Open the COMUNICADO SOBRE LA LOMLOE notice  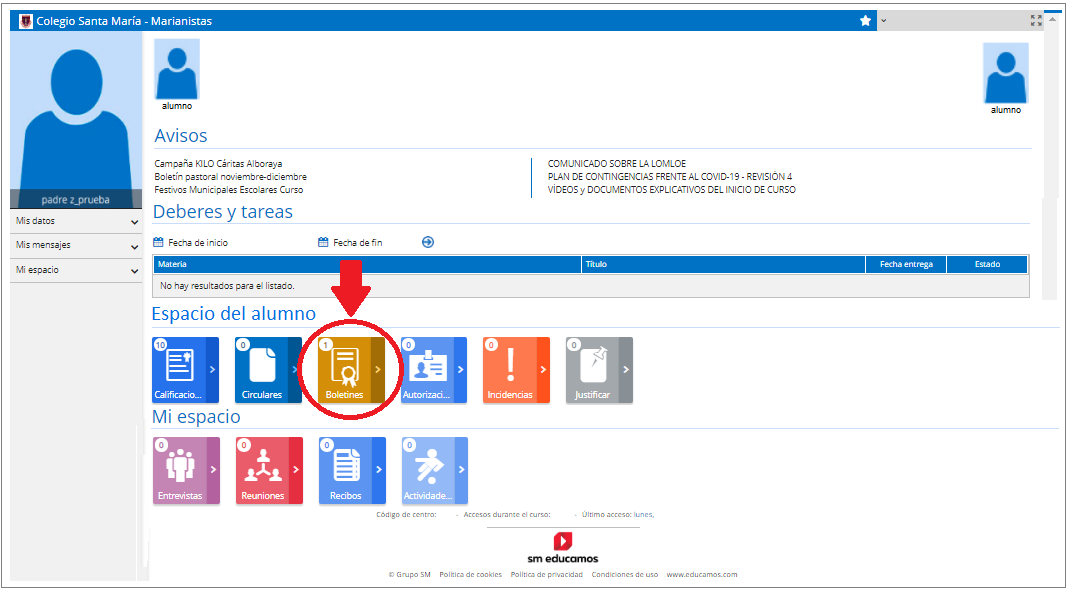[616, 164]
